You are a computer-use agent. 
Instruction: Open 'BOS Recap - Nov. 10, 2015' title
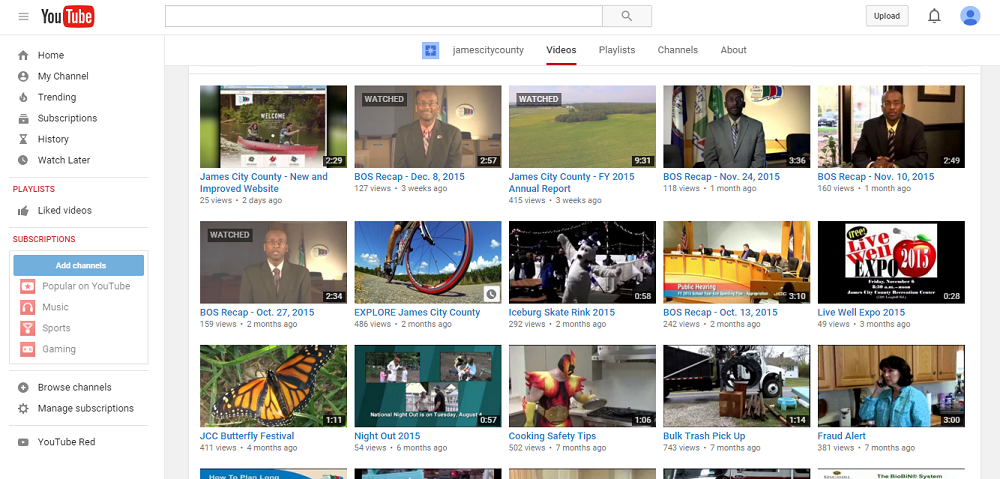876,177
